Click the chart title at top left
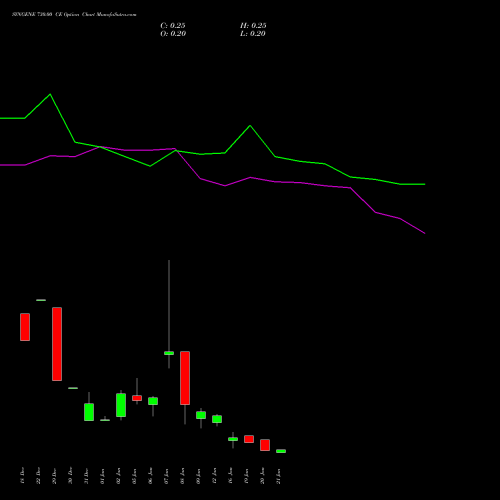 (74, 15)
